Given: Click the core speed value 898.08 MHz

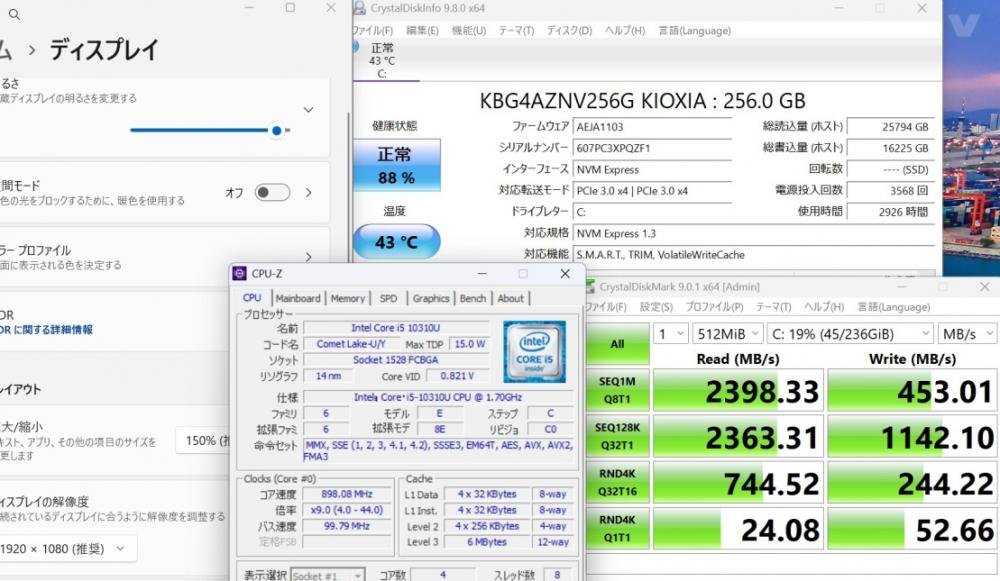Looking at the screenshot, I should click(347, 494).
